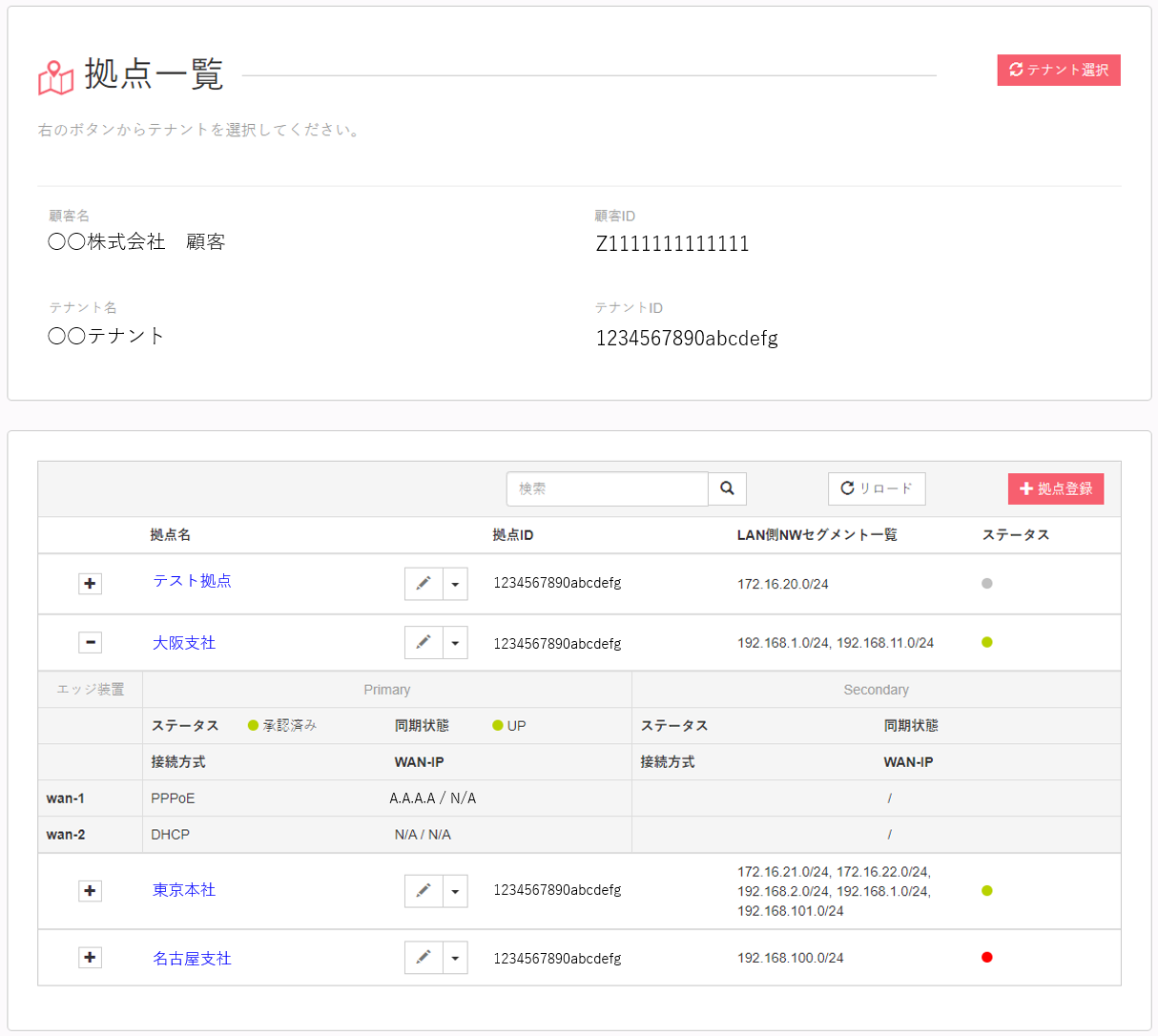Open the action dropdown for テスト拠点

[x=455, y=584]
